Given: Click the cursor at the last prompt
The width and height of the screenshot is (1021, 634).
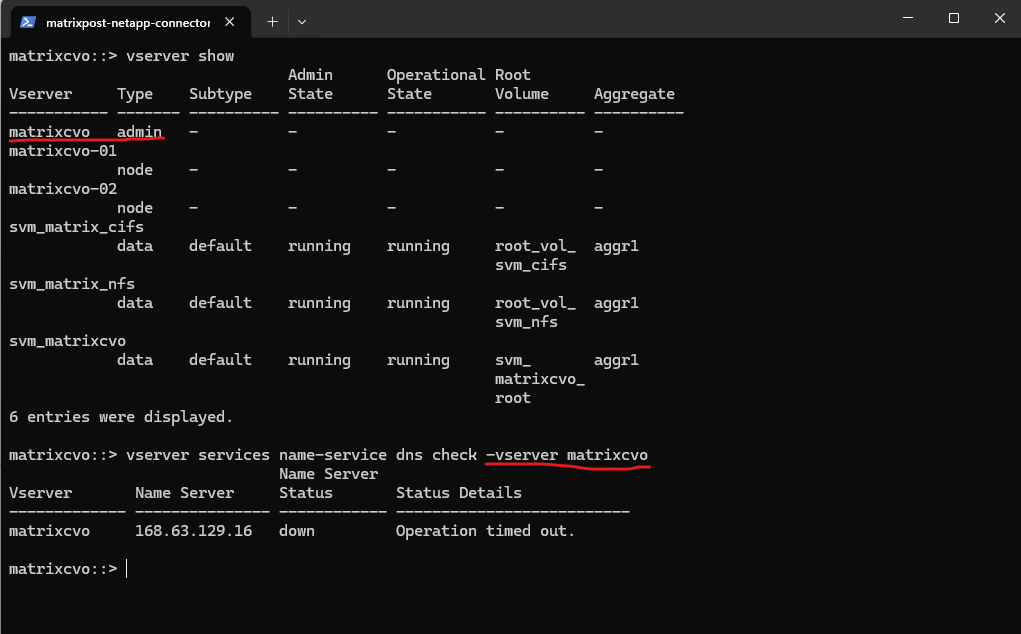Looking at the screenshot, I should [x=127, y=568].
